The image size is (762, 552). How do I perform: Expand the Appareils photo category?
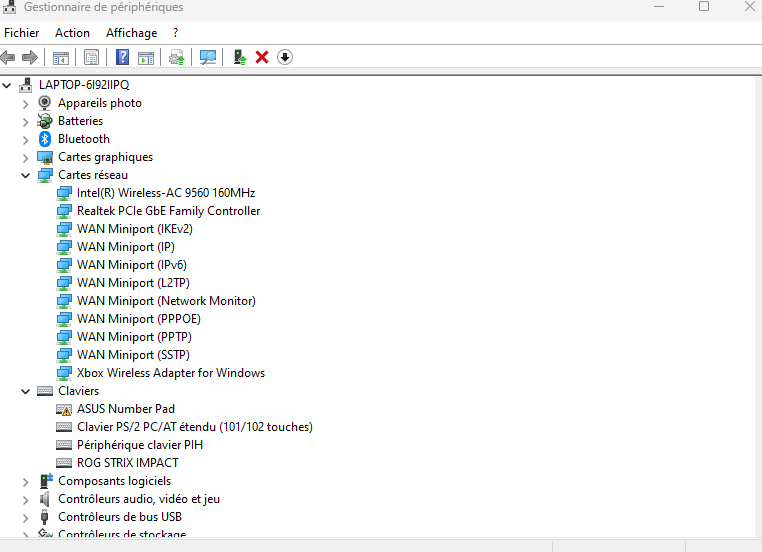(25, 104)
